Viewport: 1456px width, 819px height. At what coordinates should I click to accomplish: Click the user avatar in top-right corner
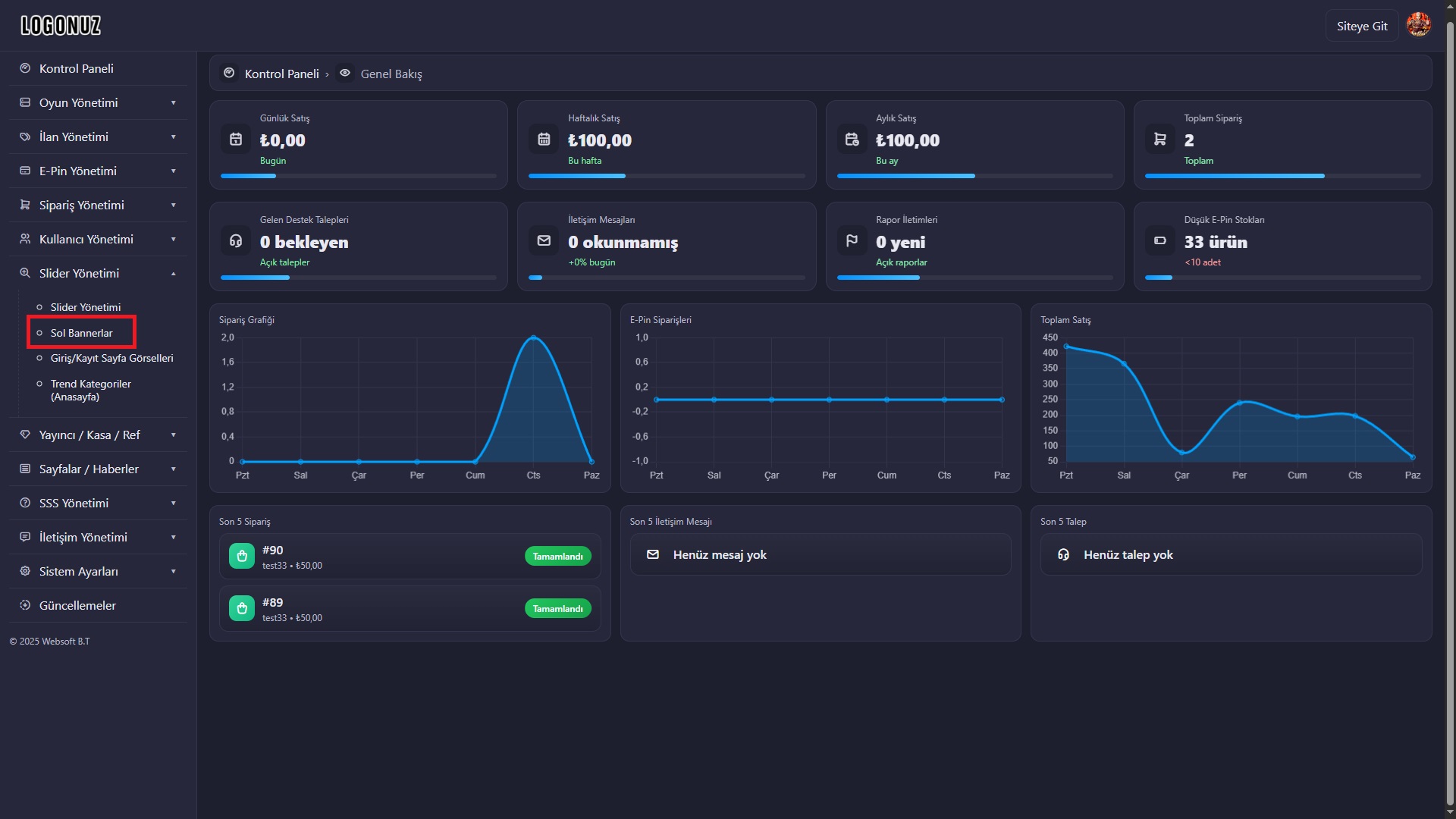(1418, 25)
